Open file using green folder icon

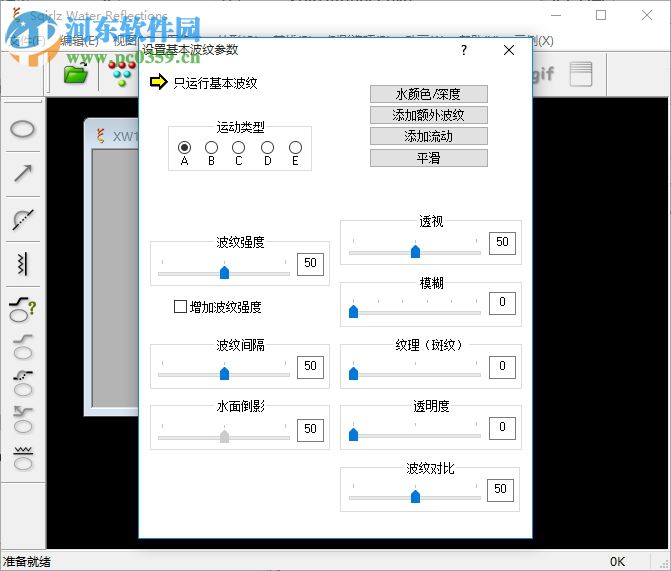point(76,73)
